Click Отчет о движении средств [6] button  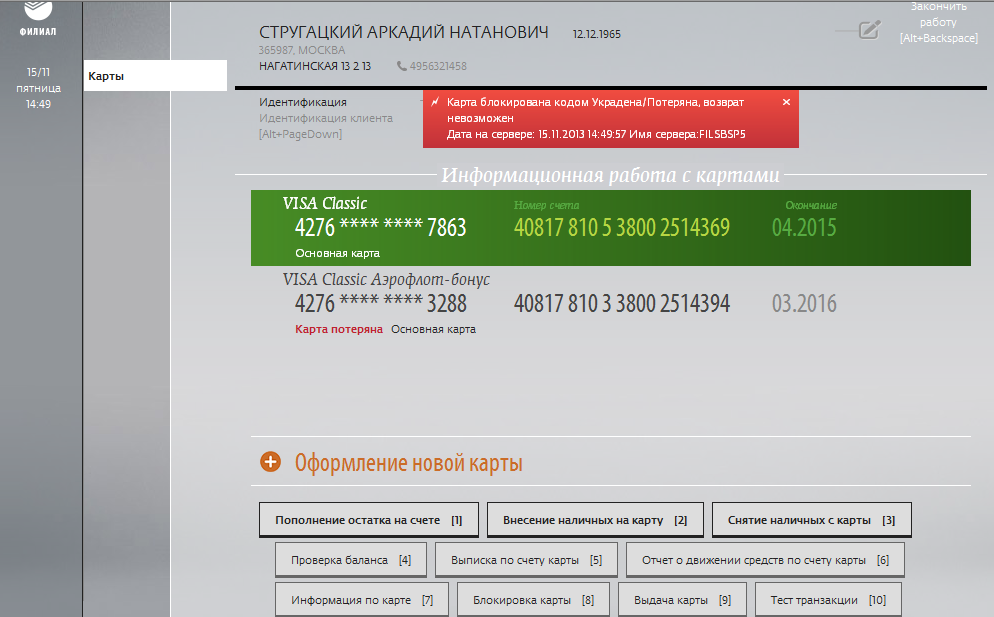tap(765, 560)
